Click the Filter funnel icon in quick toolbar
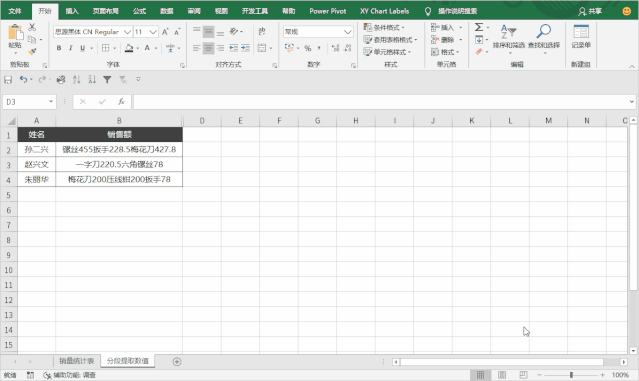 pyautogui.click(x=107, y=79)
